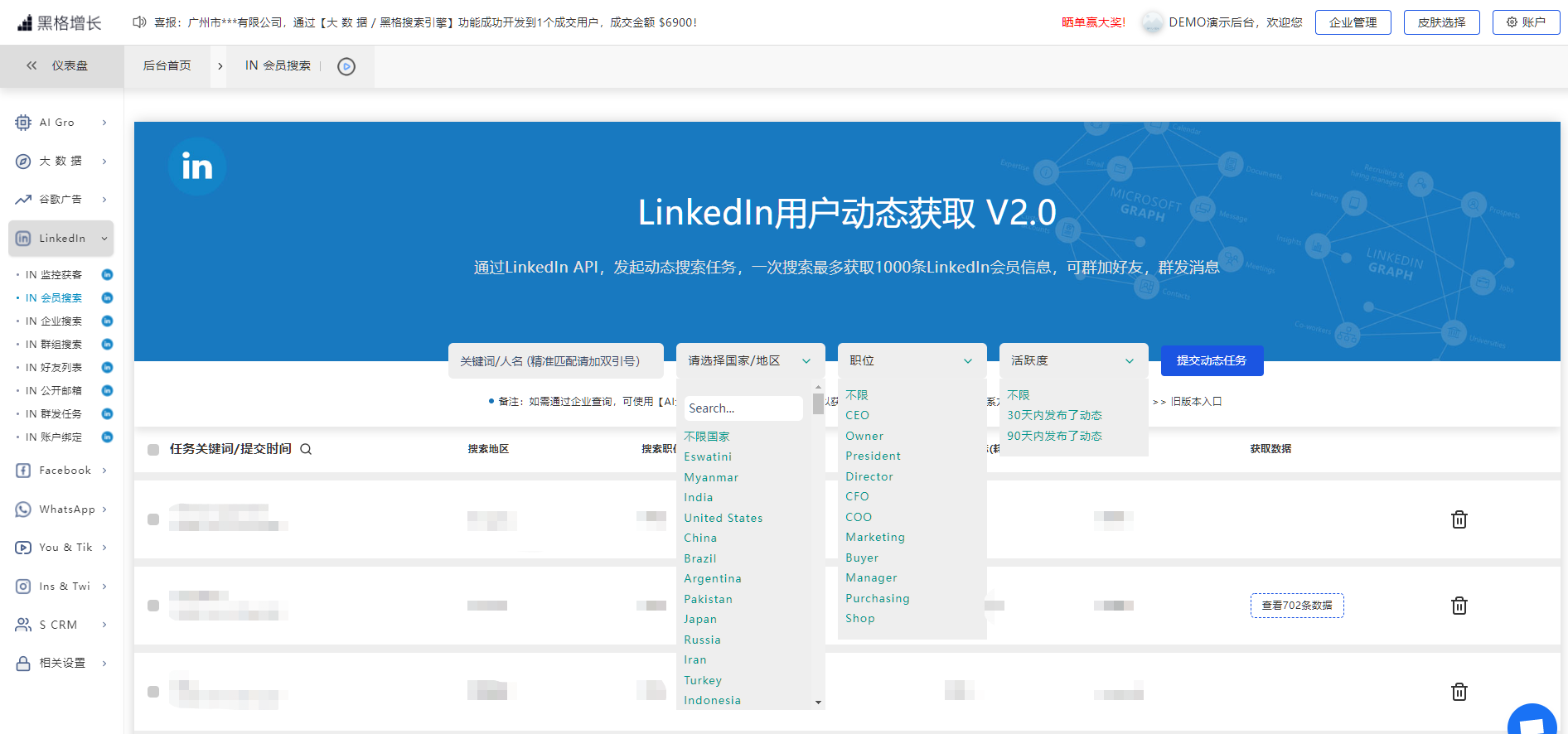This screenshot has width=1568, height=734.
Task: Delete the first task row with trash icon
Action: click(x=1459, y=519)
